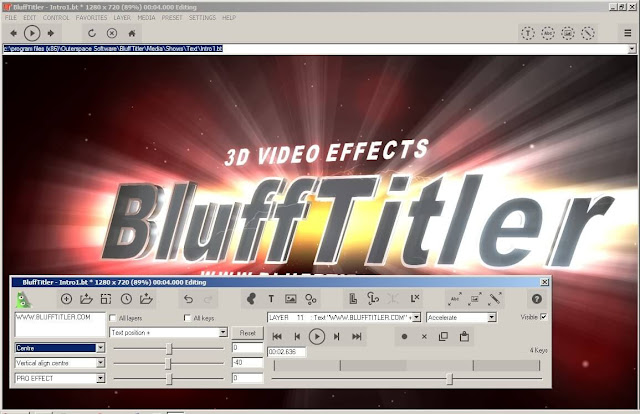This screenshot has height=414, width=640.
Task: Click the dashed-circle pen icon at top right
Action: coord(588,33)
